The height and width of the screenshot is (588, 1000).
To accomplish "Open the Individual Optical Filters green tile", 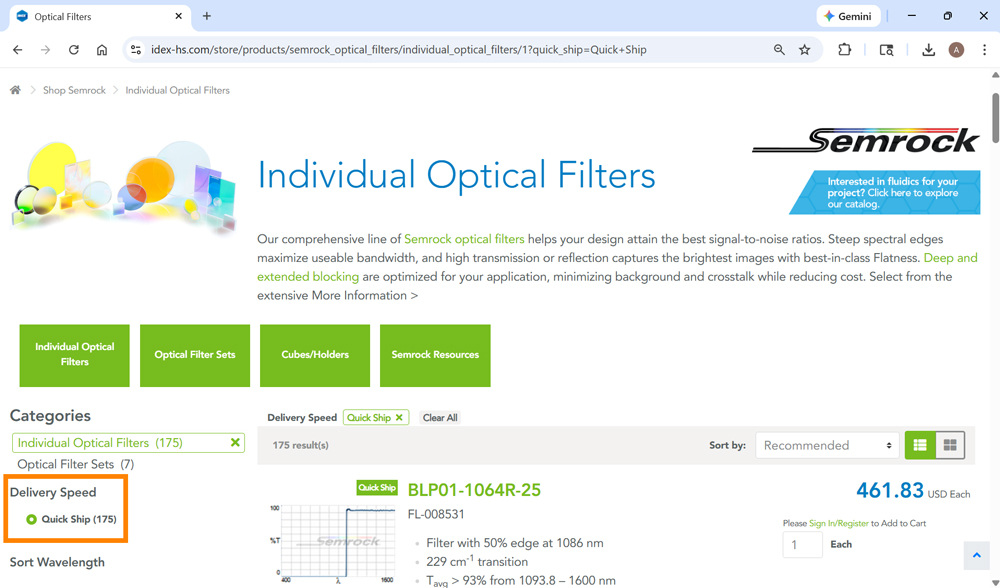I will click(x=75, y=355).
